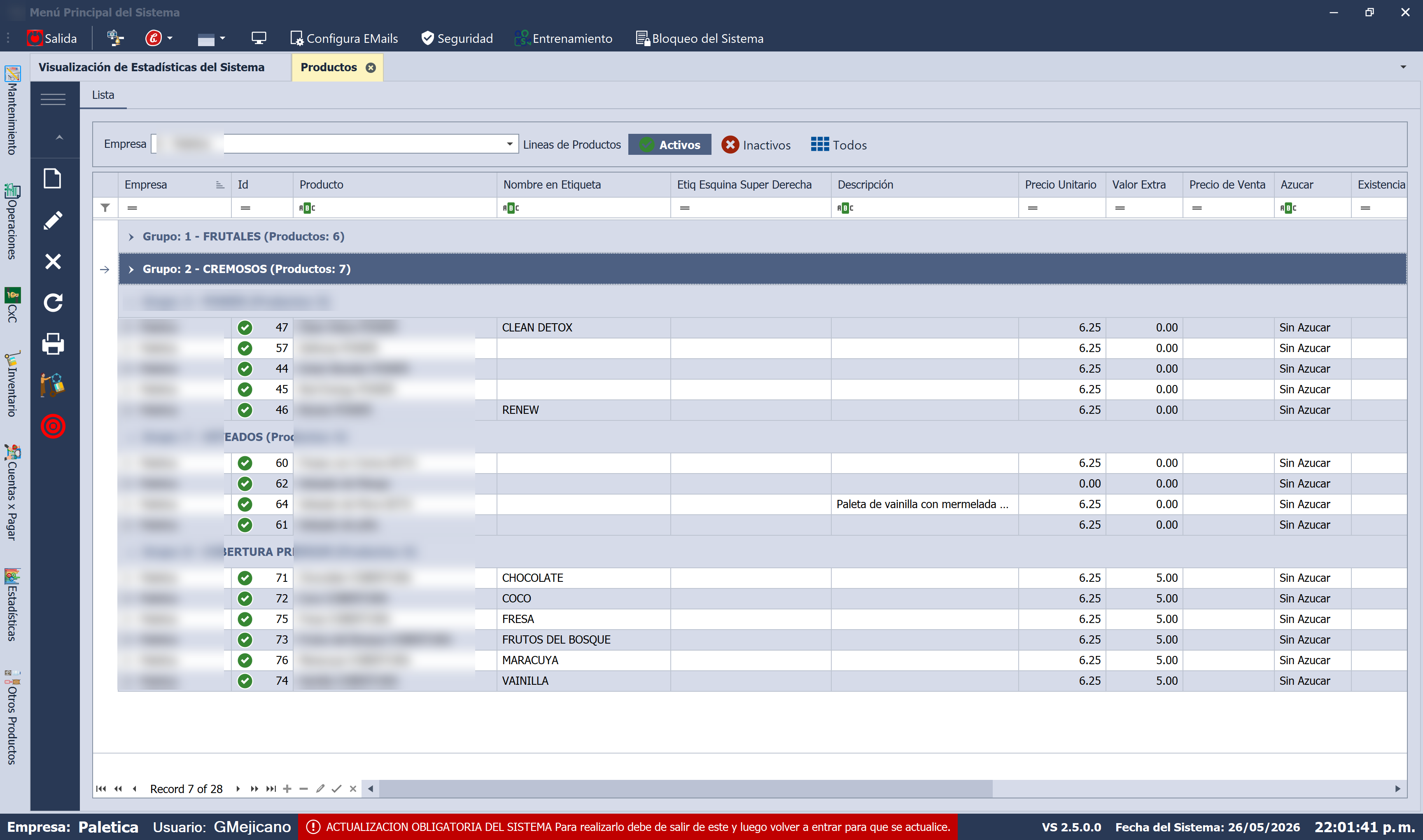Image resolution: width=1423 pixels, height=840 pixels.
Task: Open the network computers toolbar icon
Action: pos(115,38)
